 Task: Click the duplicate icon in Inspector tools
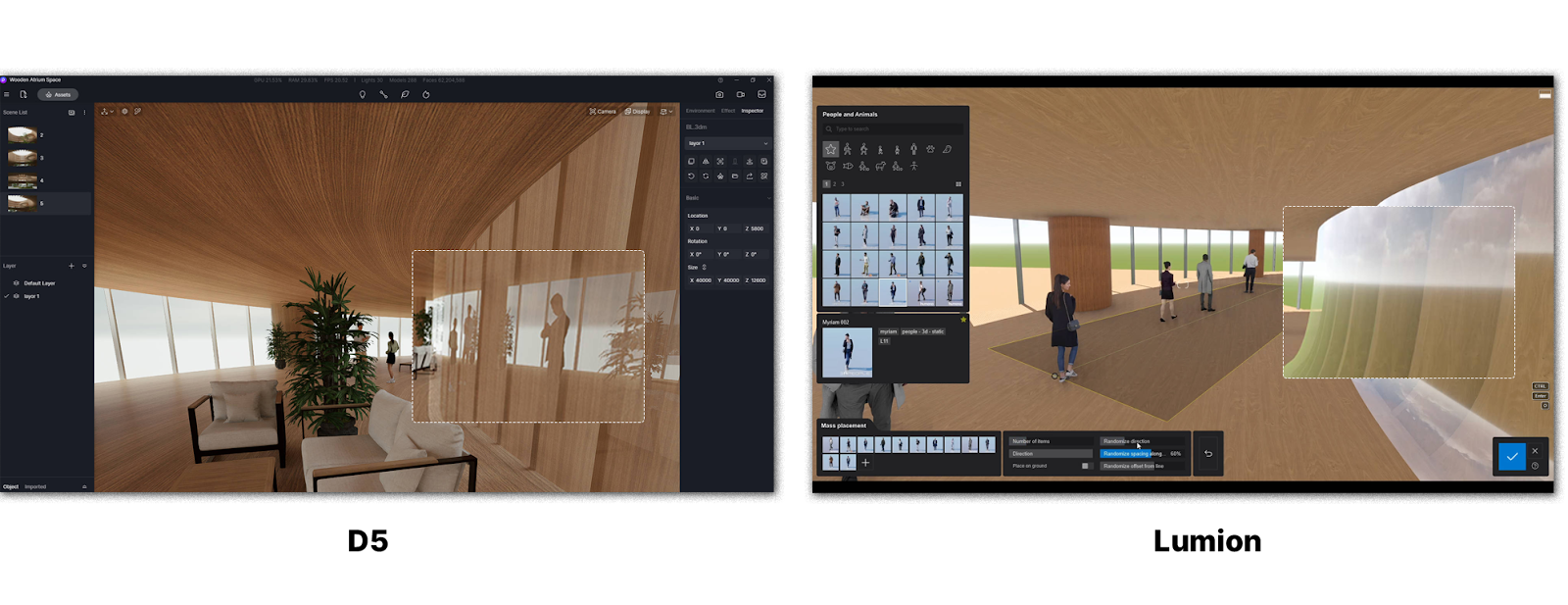point(691,162)
